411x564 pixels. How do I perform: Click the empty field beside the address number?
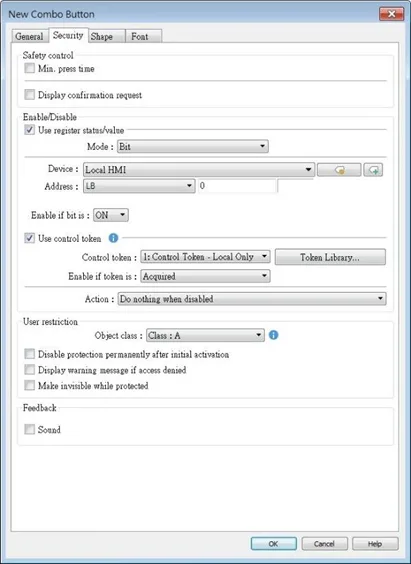[296, 186]
